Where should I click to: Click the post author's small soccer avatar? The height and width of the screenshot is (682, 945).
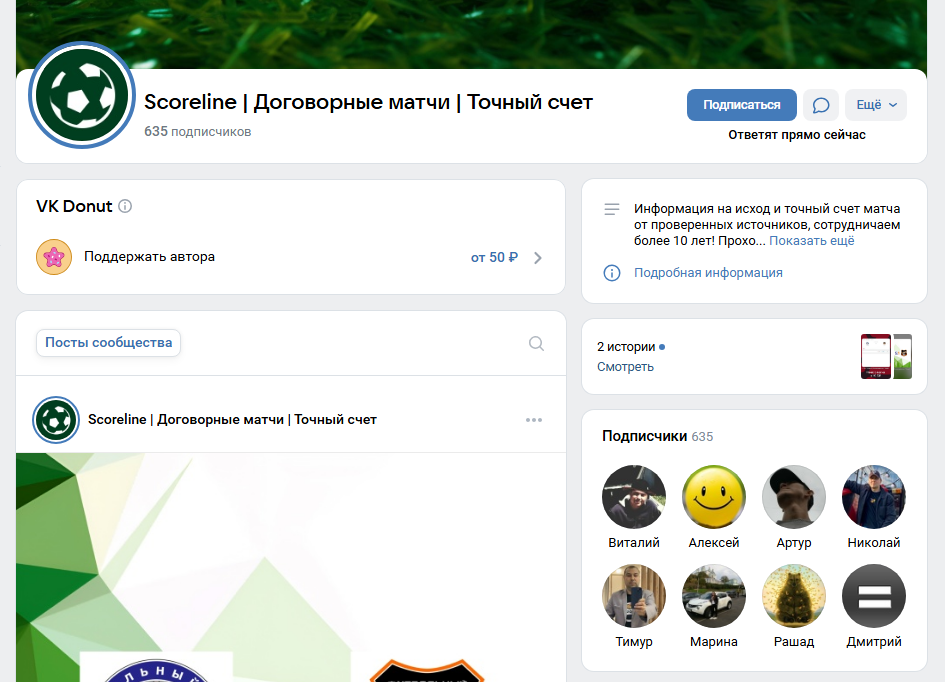point(55,420)
